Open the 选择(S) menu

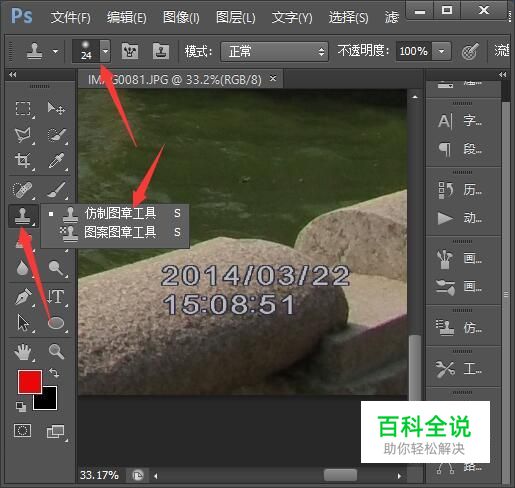tap(348, 17)
